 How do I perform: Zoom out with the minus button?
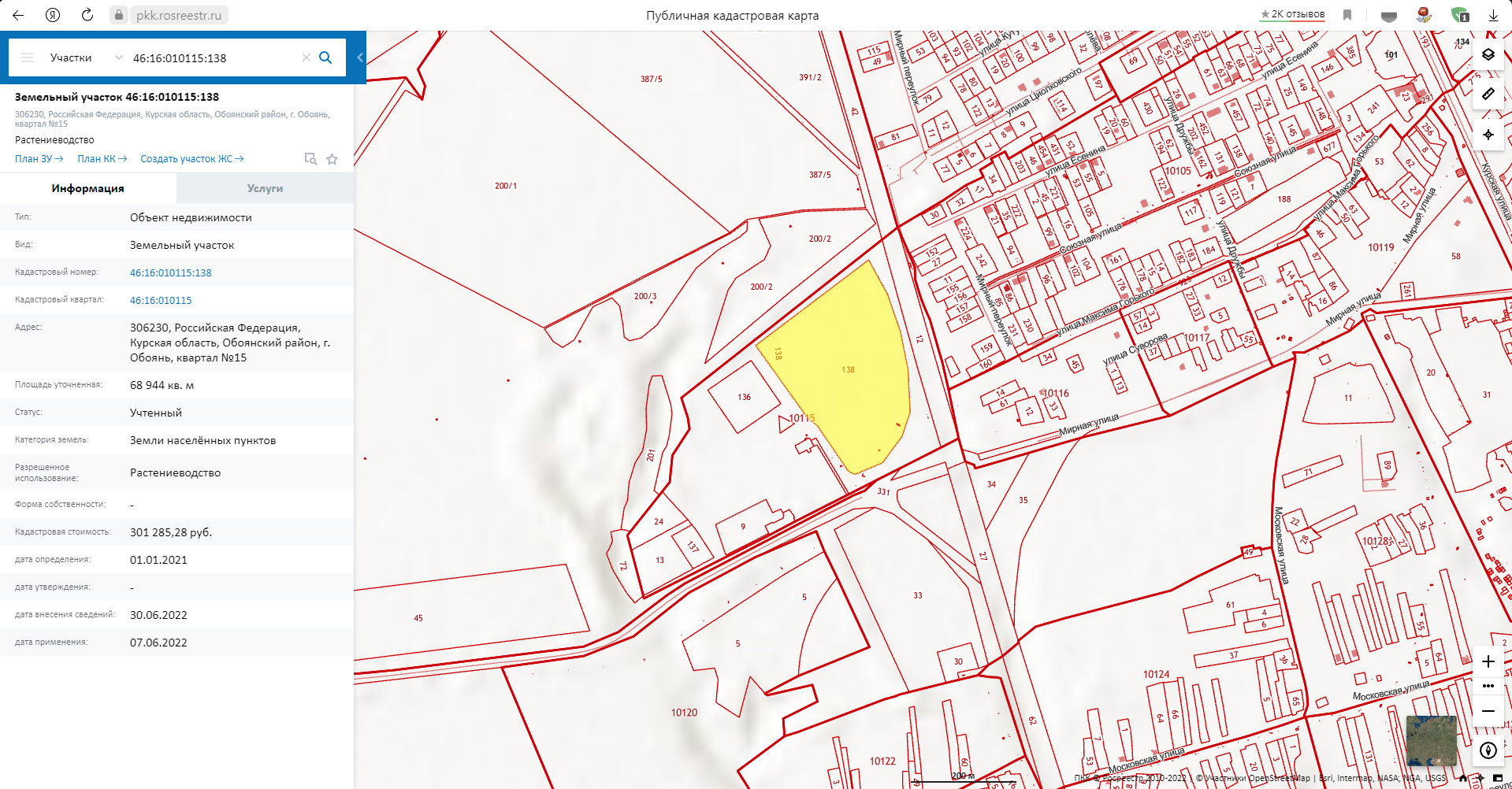pyautogui.click(x=1488, y=711)
